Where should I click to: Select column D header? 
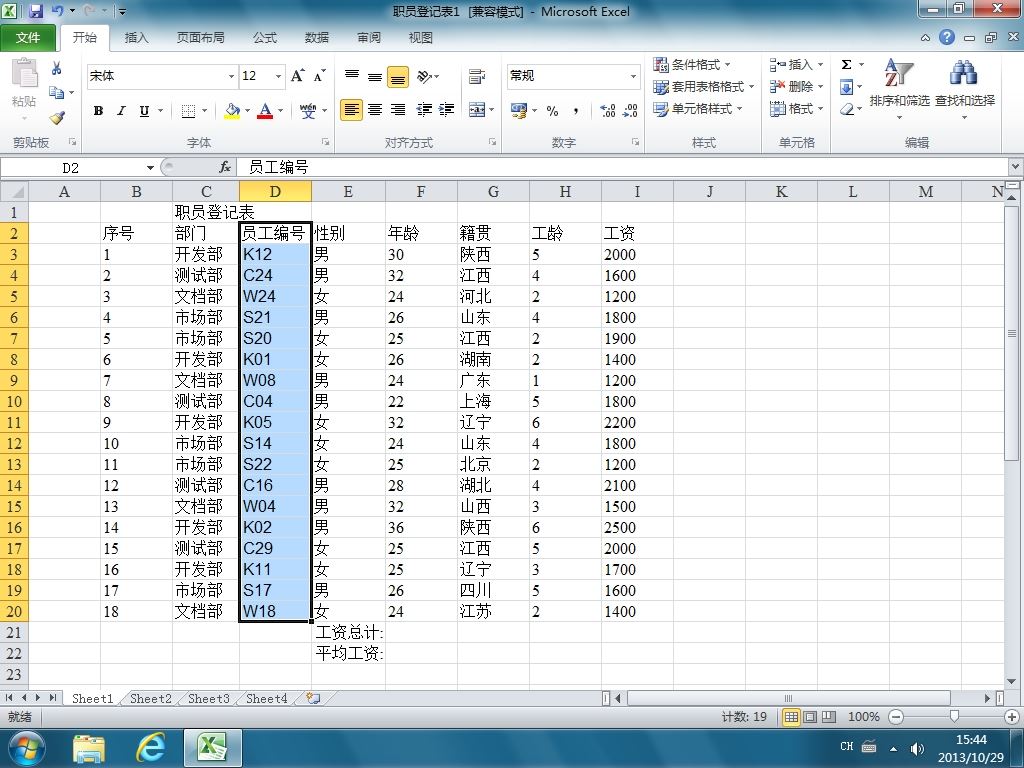(275, 191)
